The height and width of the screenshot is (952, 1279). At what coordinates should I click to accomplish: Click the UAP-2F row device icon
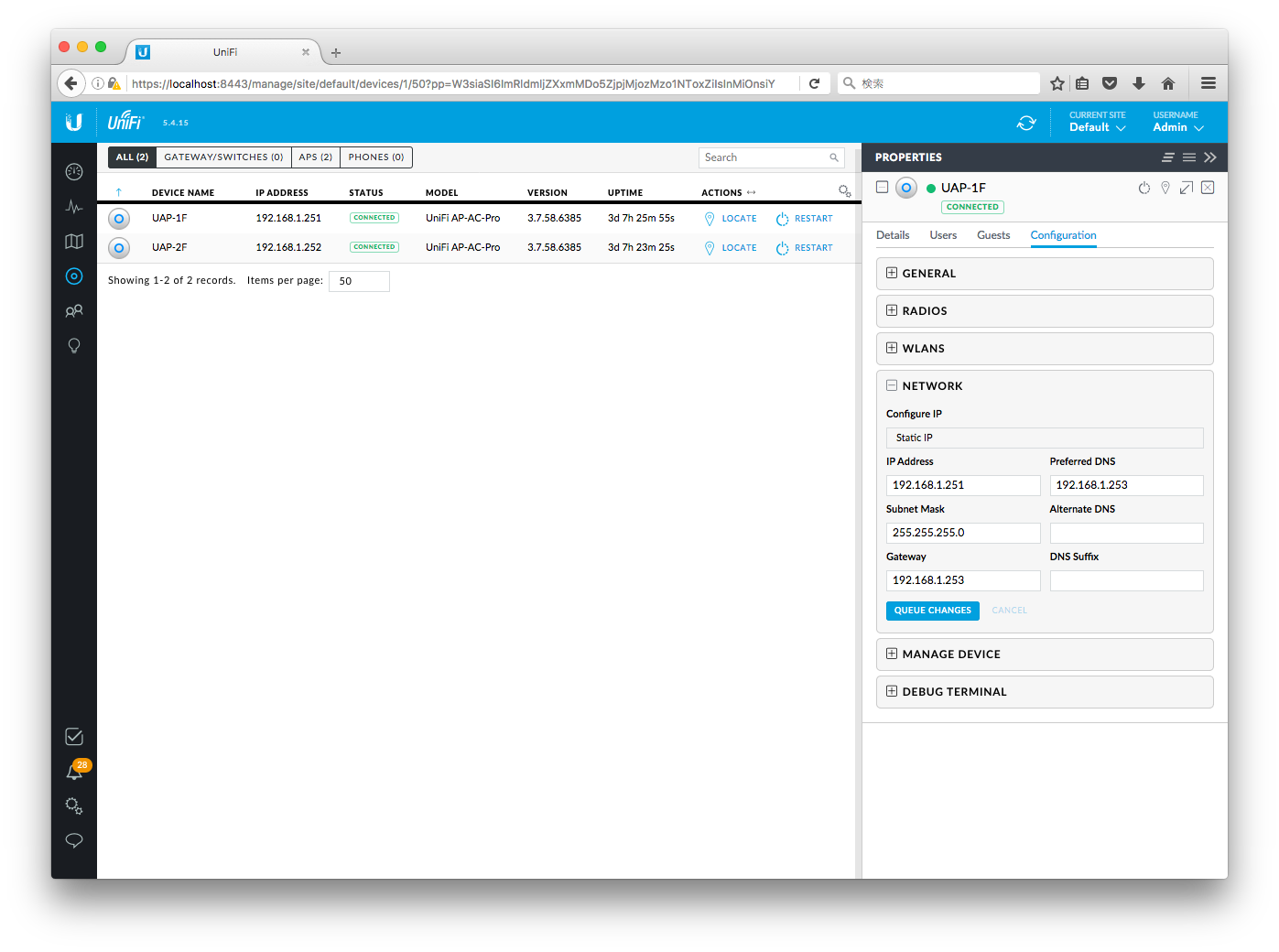[x=119, y=248]
